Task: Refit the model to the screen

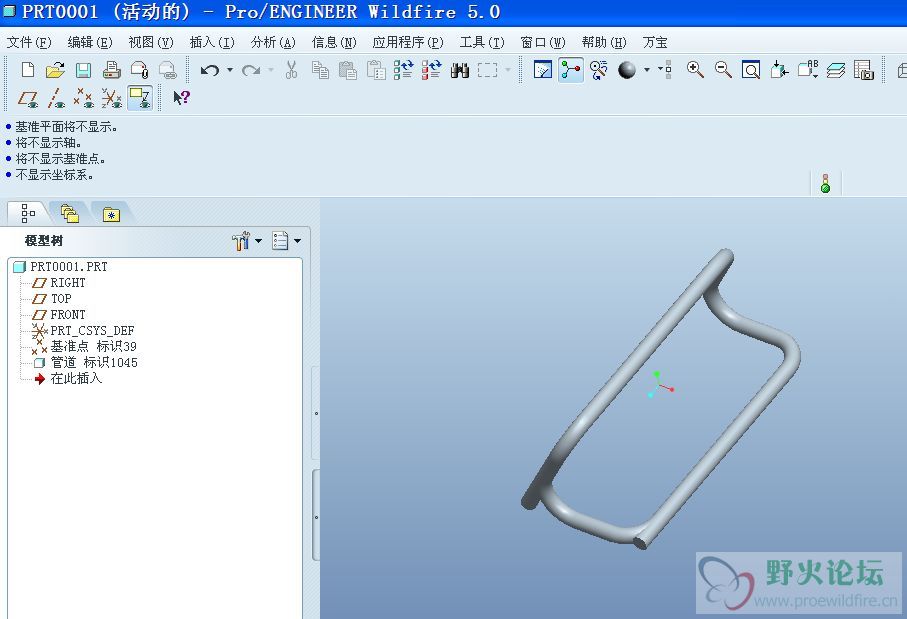Action: click(751, 70)
